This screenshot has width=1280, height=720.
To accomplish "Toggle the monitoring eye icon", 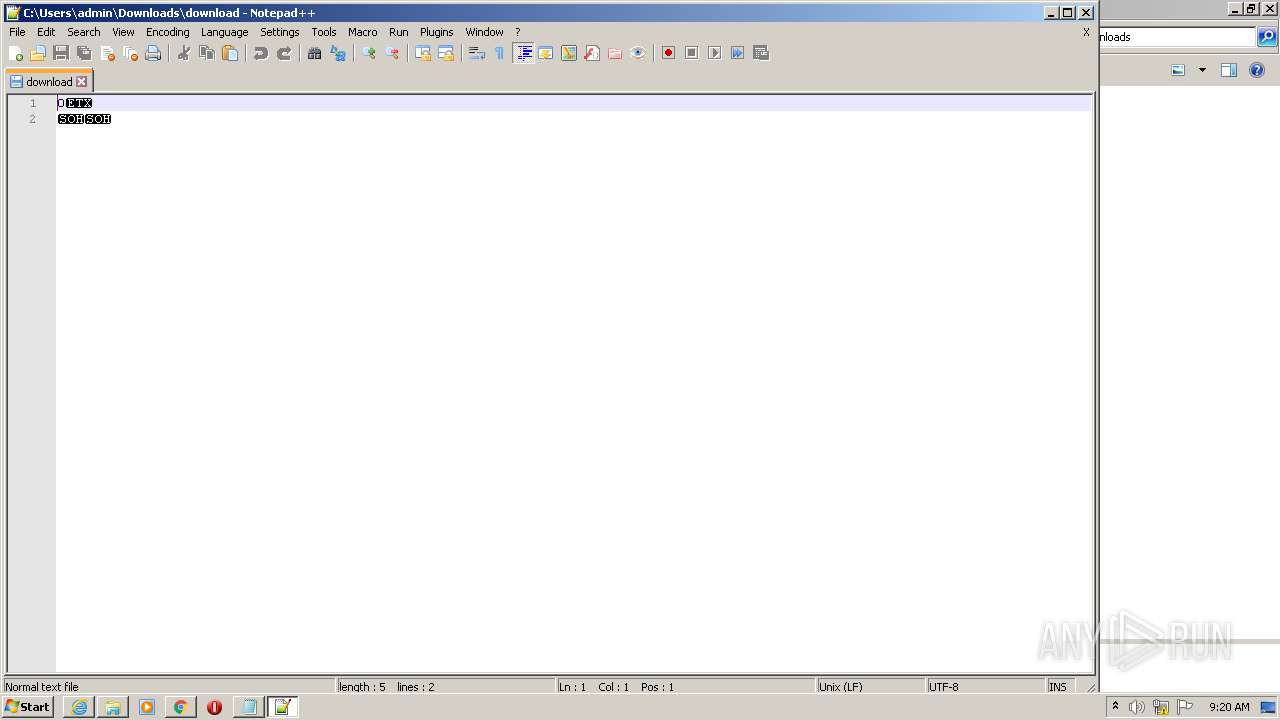I will tap(638, 53).
